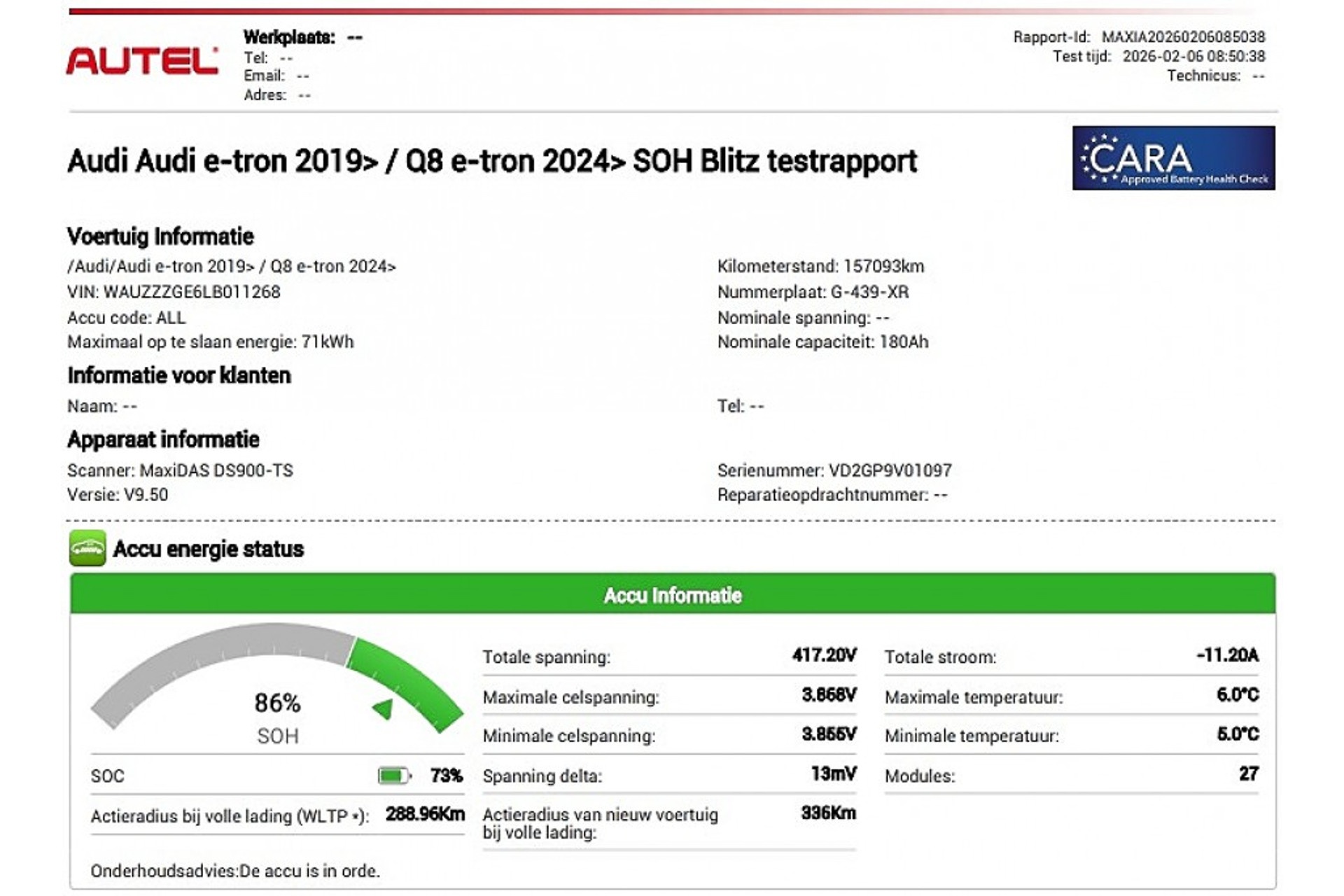
Task: Click the Kilometerstand 157093km entry
Action: coord(820,266)
